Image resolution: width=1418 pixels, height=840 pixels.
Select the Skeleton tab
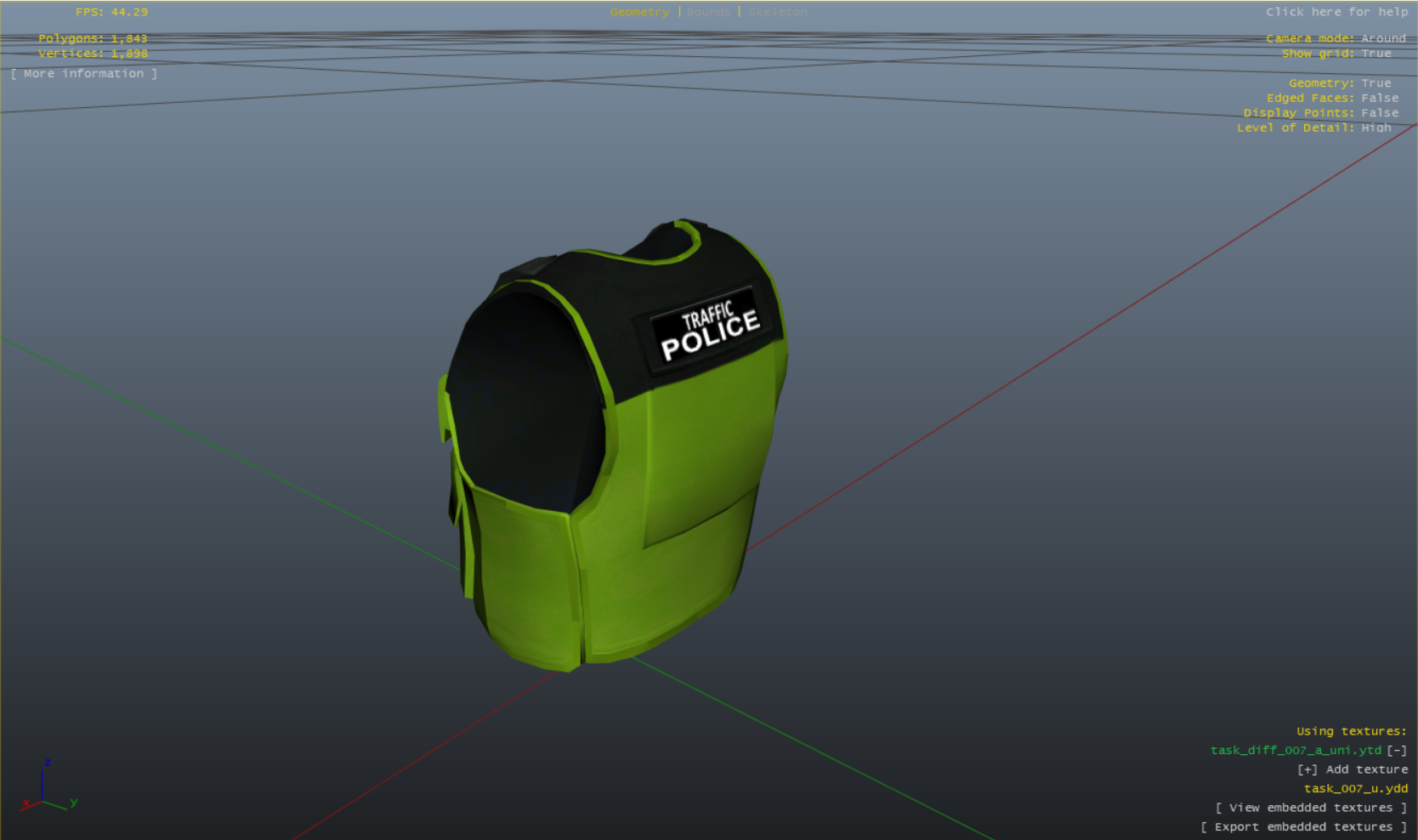coord(778,12)
